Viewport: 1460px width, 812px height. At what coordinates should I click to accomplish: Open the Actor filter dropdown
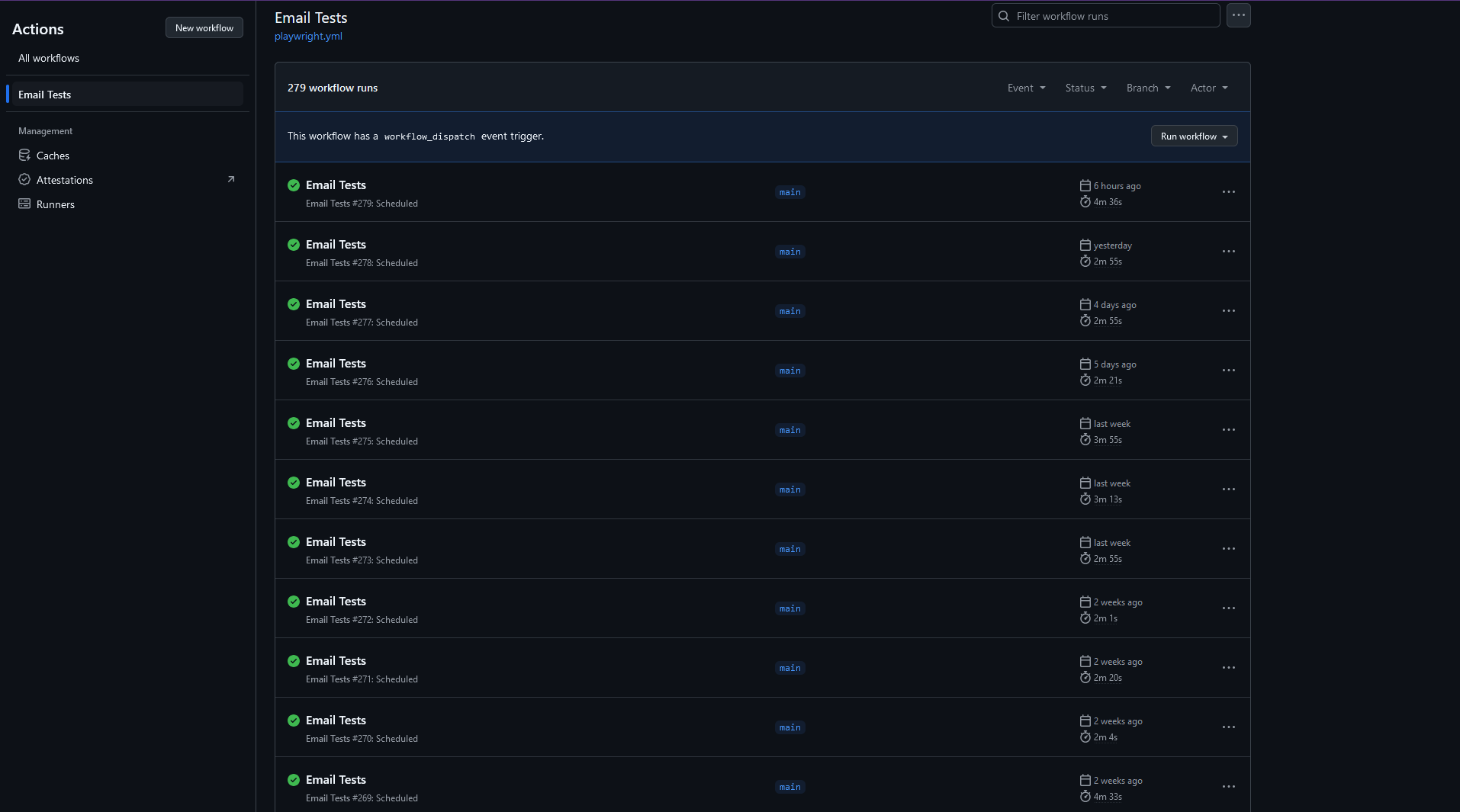tap(1209, 88)
